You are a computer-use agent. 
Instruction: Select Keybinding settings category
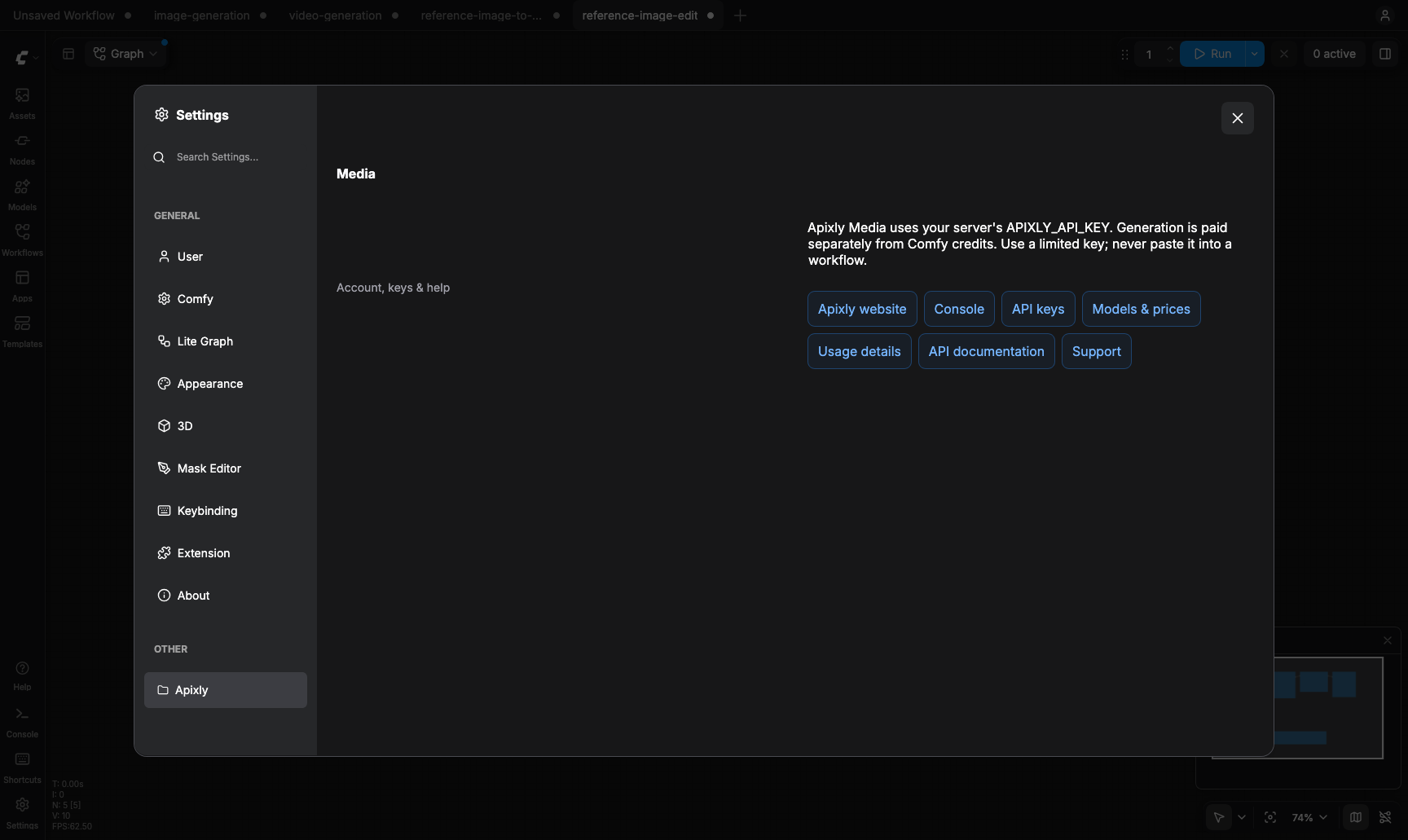226,511
